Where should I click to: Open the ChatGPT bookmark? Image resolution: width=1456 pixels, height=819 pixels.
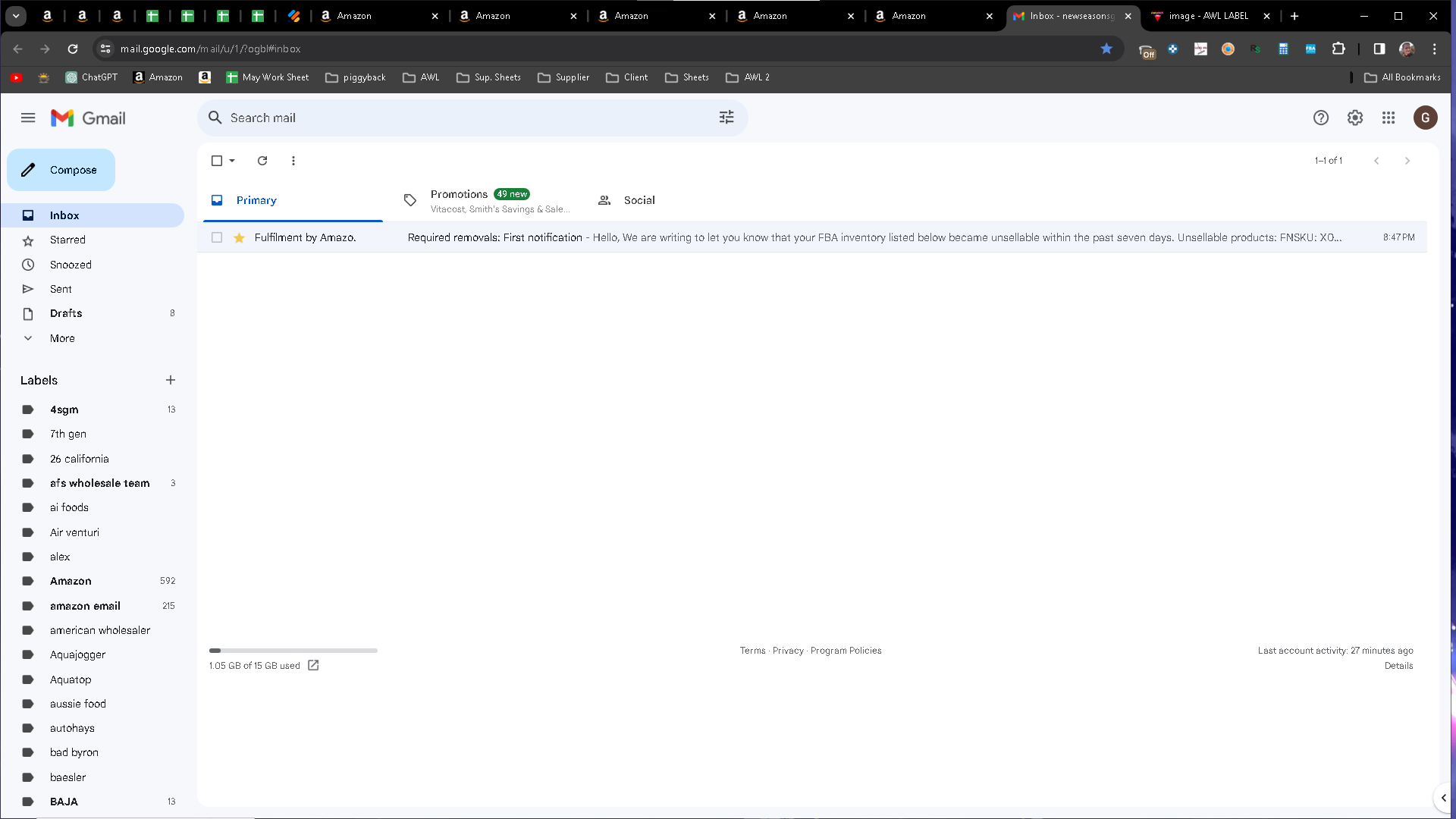(x=91, y=77)
